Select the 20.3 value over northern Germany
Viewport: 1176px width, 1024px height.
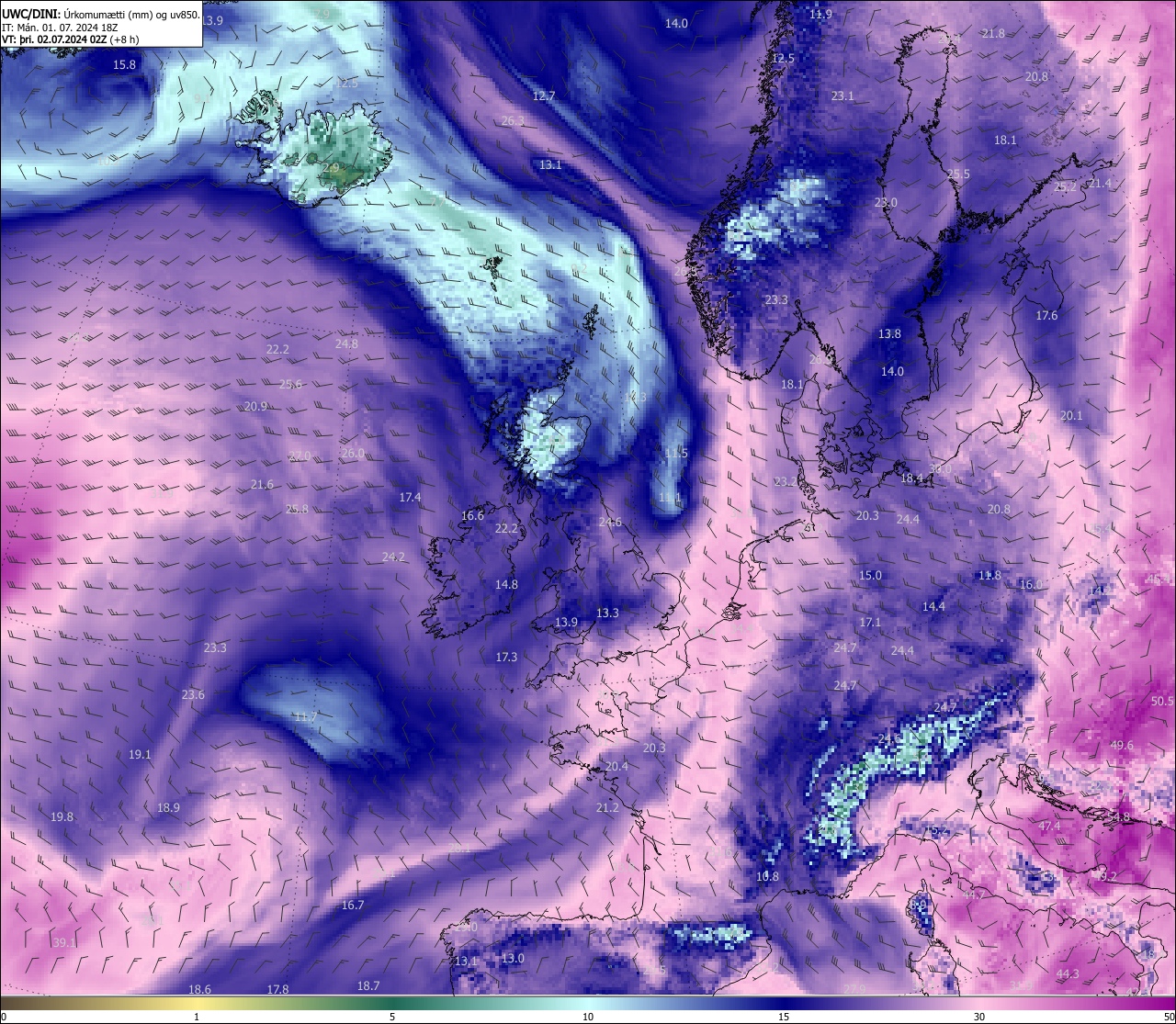867,516
